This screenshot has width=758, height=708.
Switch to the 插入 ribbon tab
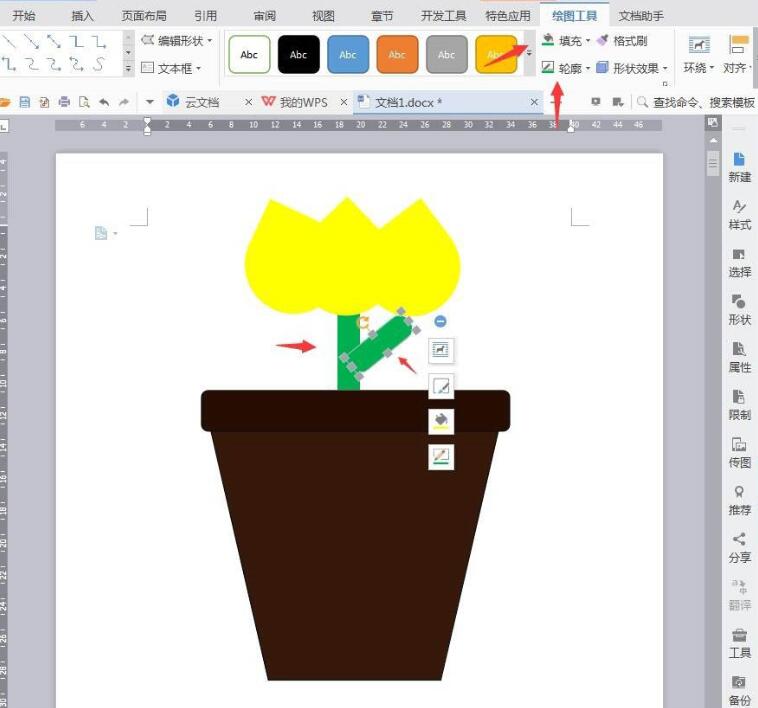[x=83, y=16]
